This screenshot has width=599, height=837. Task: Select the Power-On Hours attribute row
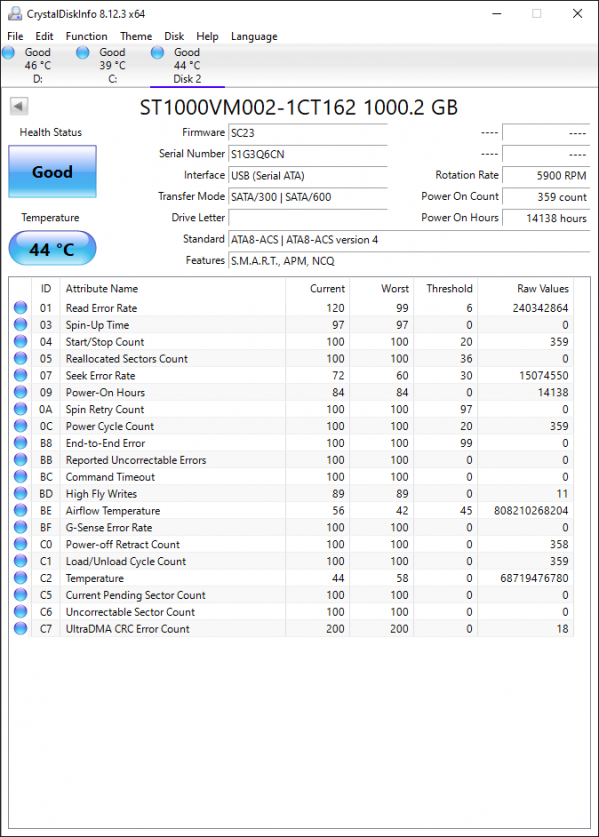click(x=291, y=392)
